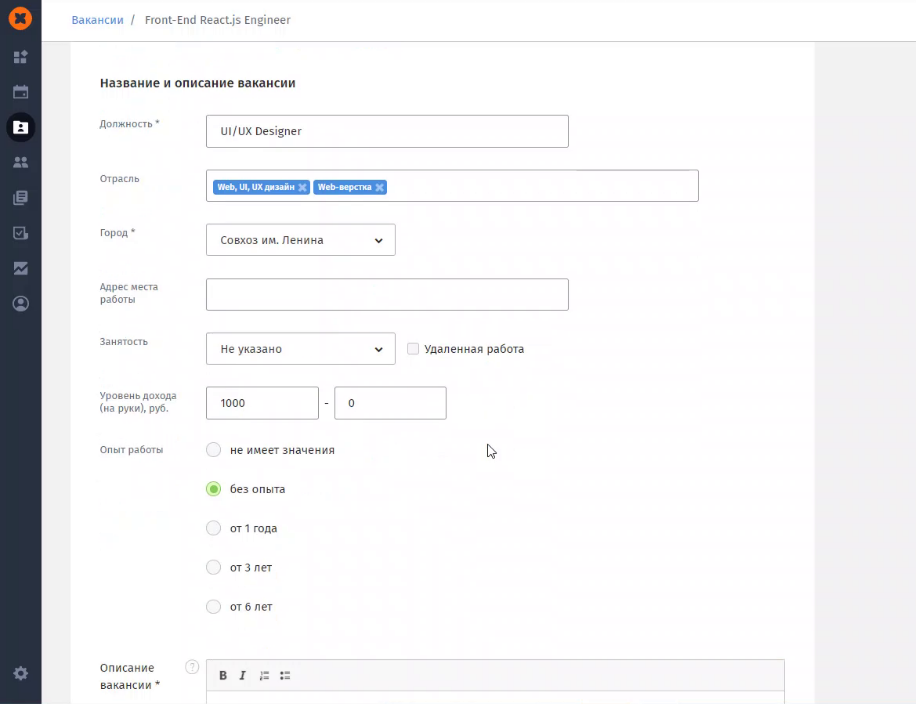Open the city dropdown 'Совхоз им. Ленина'

coord(301,240)
